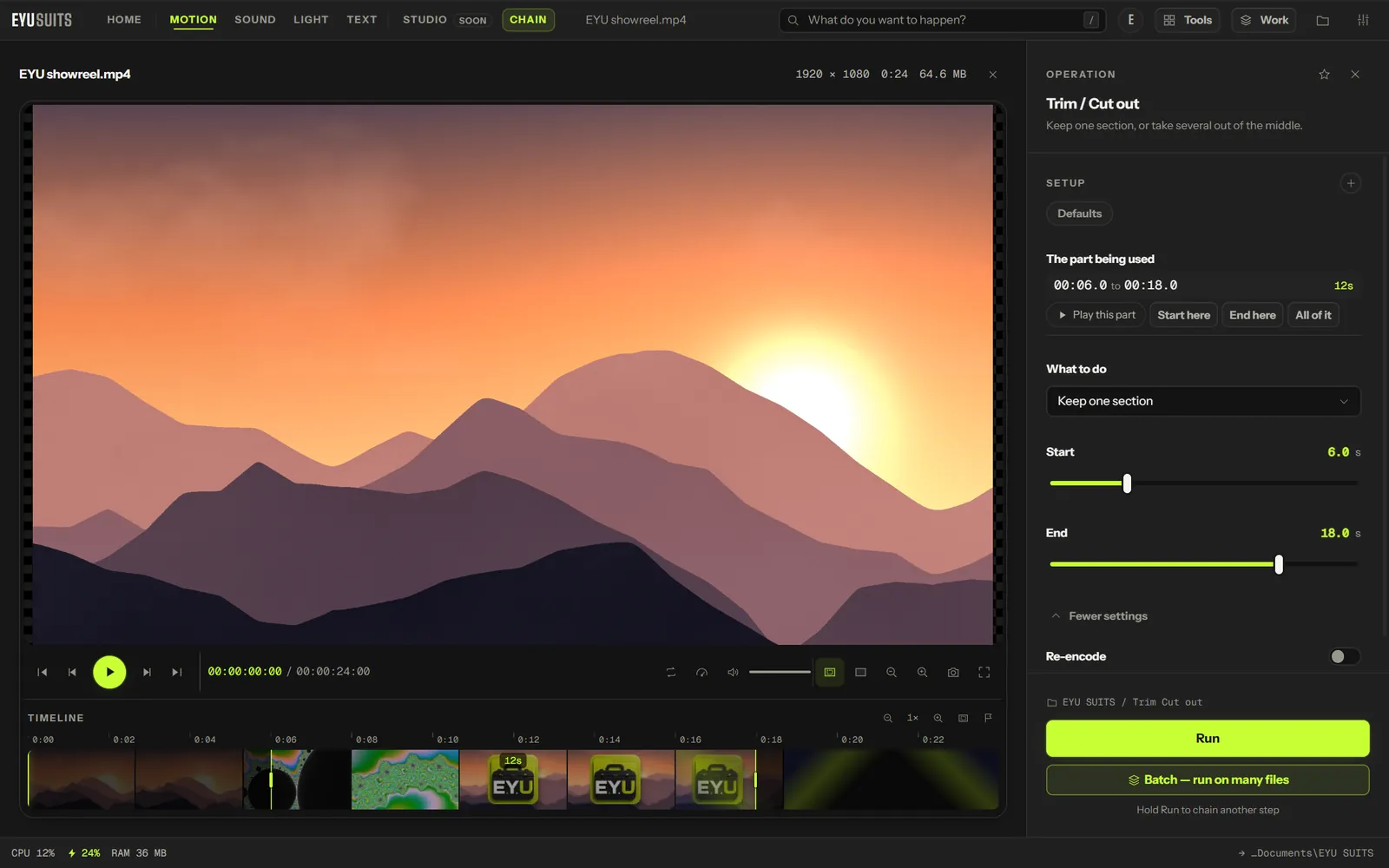
Task: Click the timeline fit-to-view icon
Action: 963,718
